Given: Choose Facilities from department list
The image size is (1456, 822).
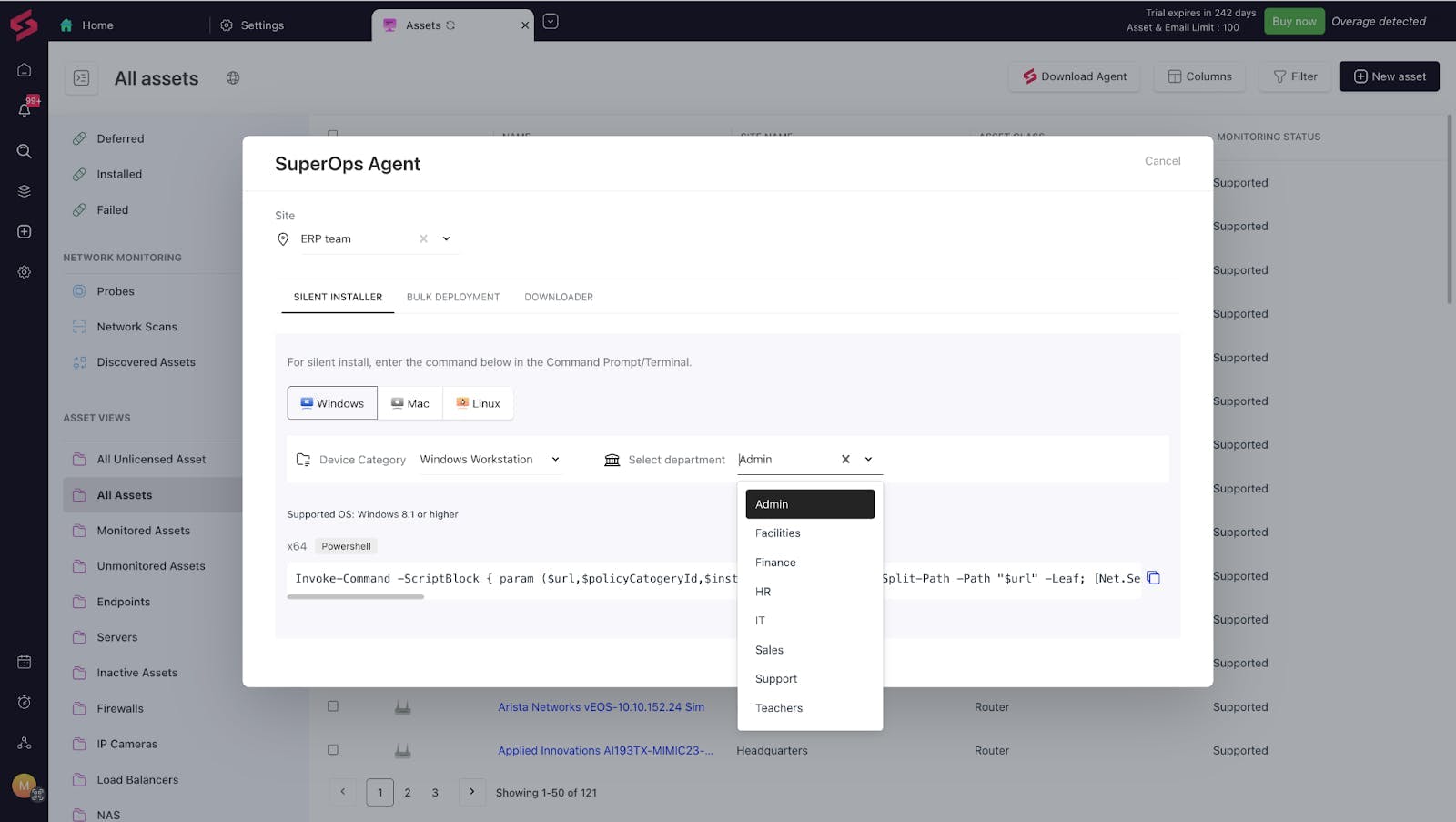Looking at the screenshot, I should [810, 533].
